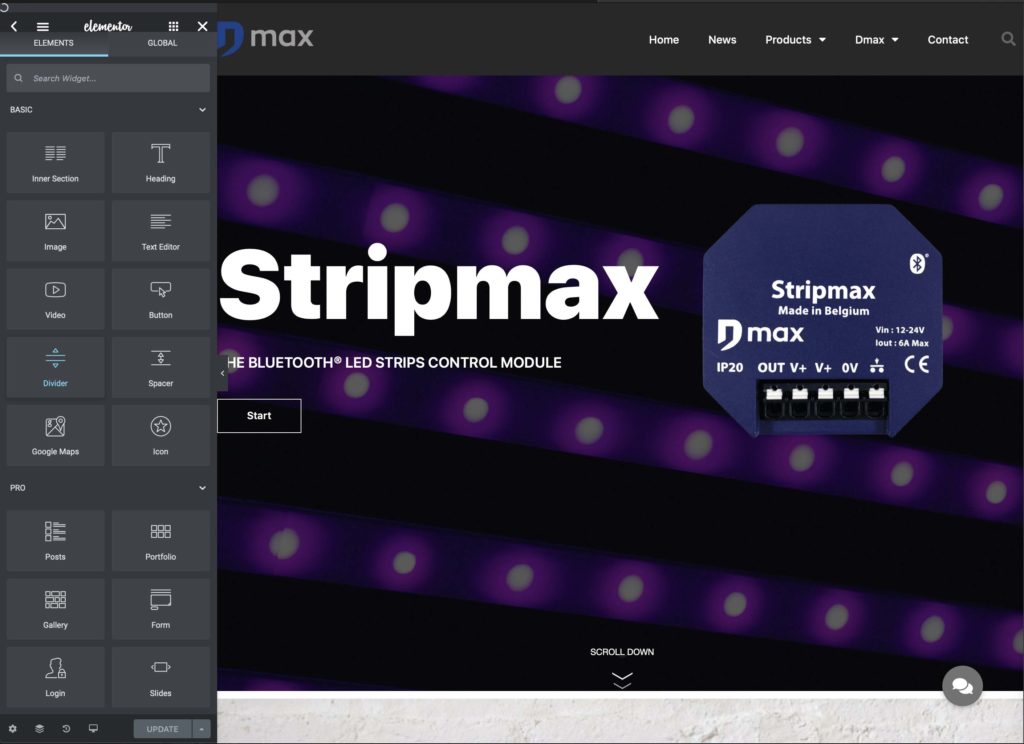Open page settings gear icon
Viewport: 1024px width, 744px height.
point(13,729)
